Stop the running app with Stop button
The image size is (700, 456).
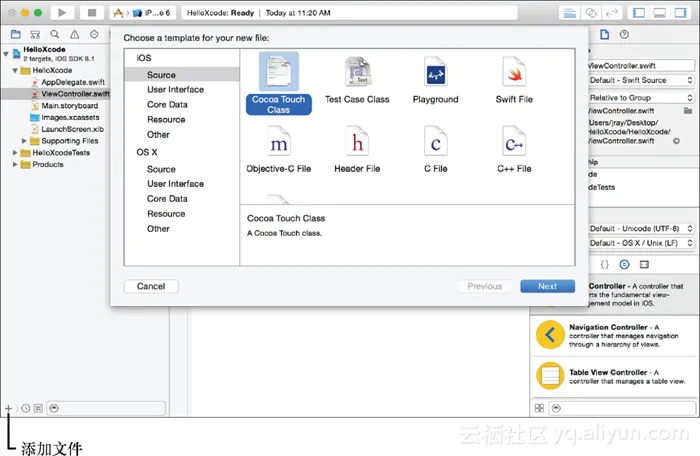point(92,13)
